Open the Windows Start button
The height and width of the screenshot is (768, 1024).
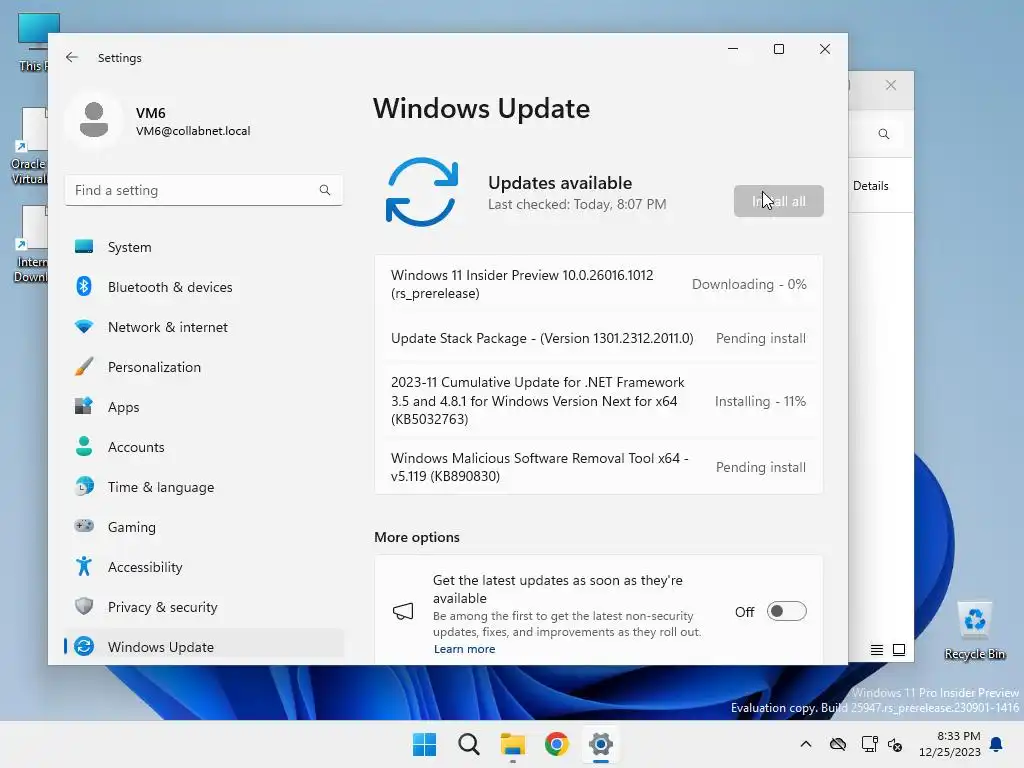coord(424,744)
